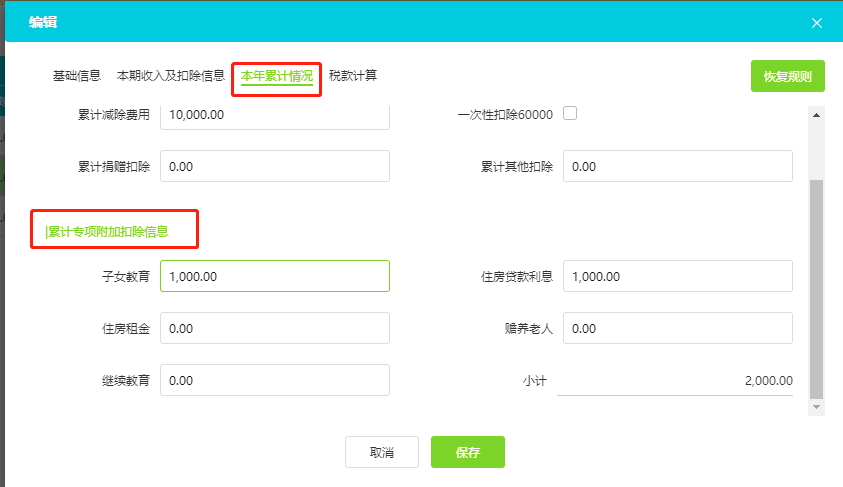Focus the 住房租金 input field
The image size is (843, 487).
[x=274, y=328]
